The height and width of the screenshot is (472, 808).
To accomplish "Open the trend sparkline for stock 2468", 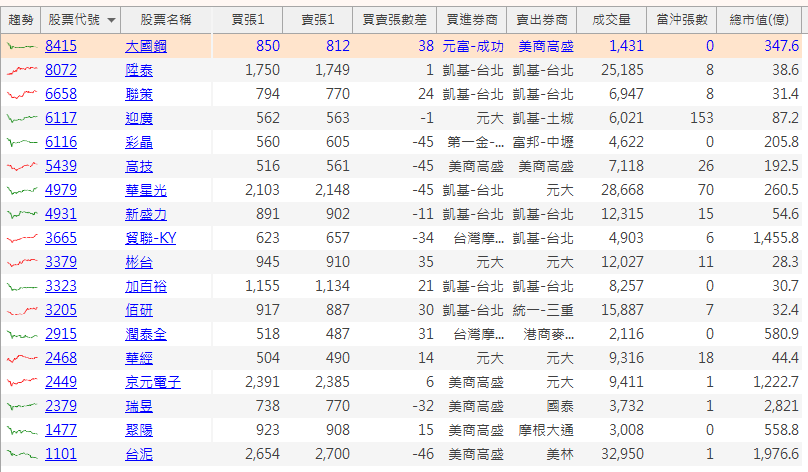I will [x=22, y=359].
